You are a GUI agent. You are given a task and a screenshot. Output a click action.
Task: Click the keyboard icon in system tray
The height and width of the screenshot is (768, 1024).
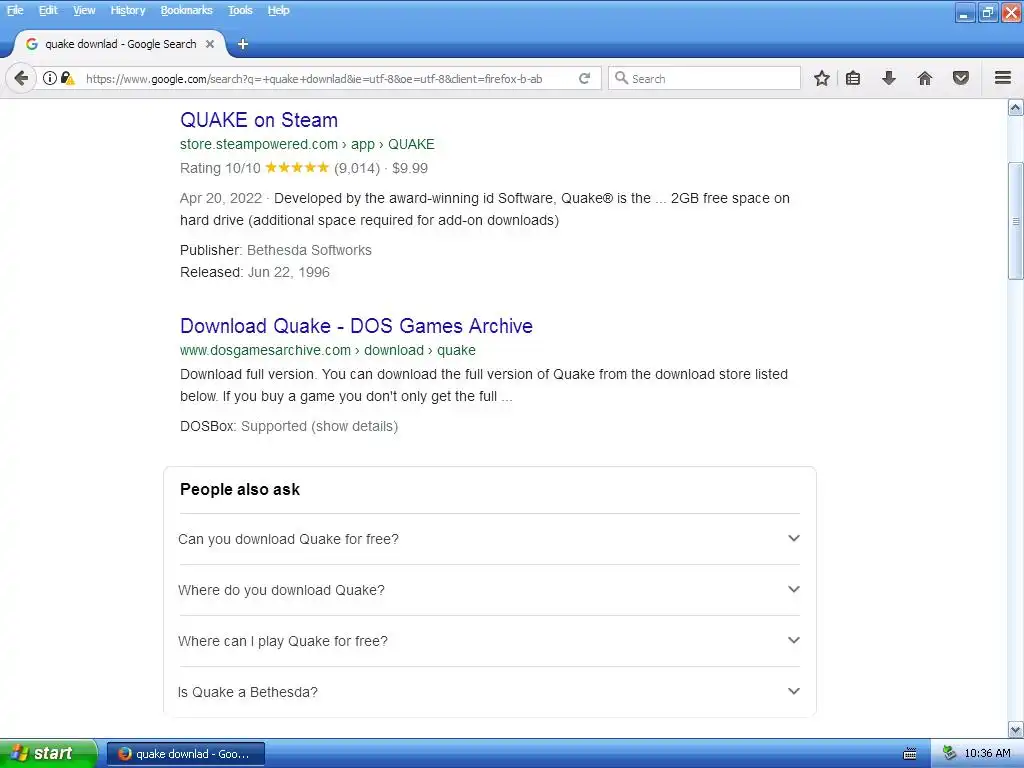(910, 754)
